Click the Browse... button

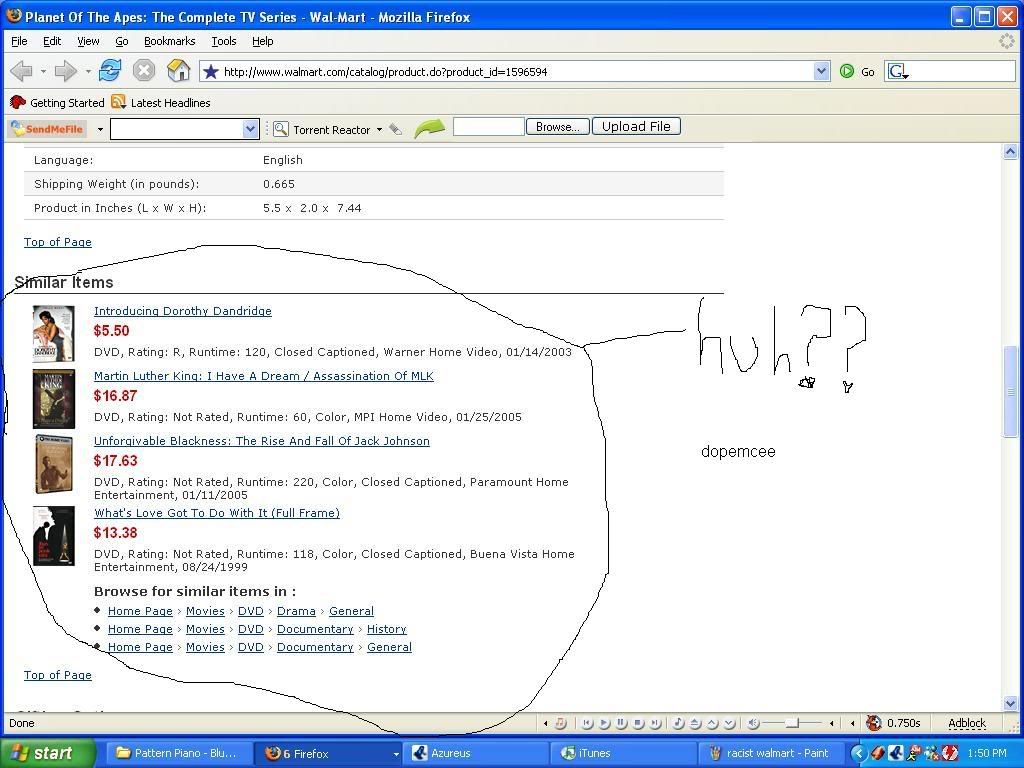coord(558,127)
